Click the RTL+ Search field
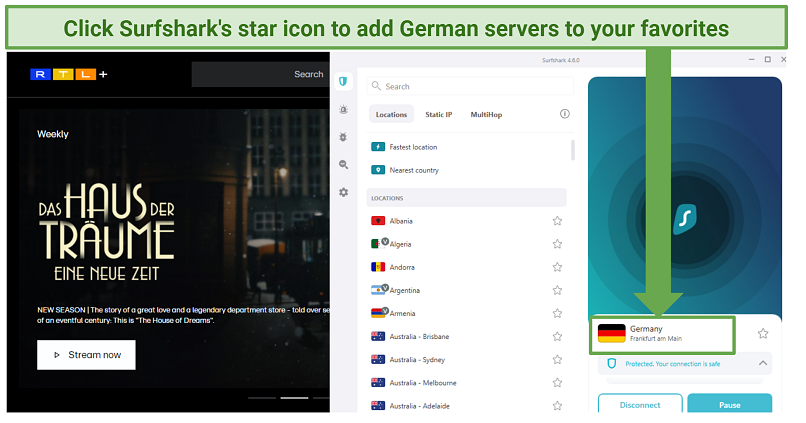 pyautogui.click(x=261, y=75)
